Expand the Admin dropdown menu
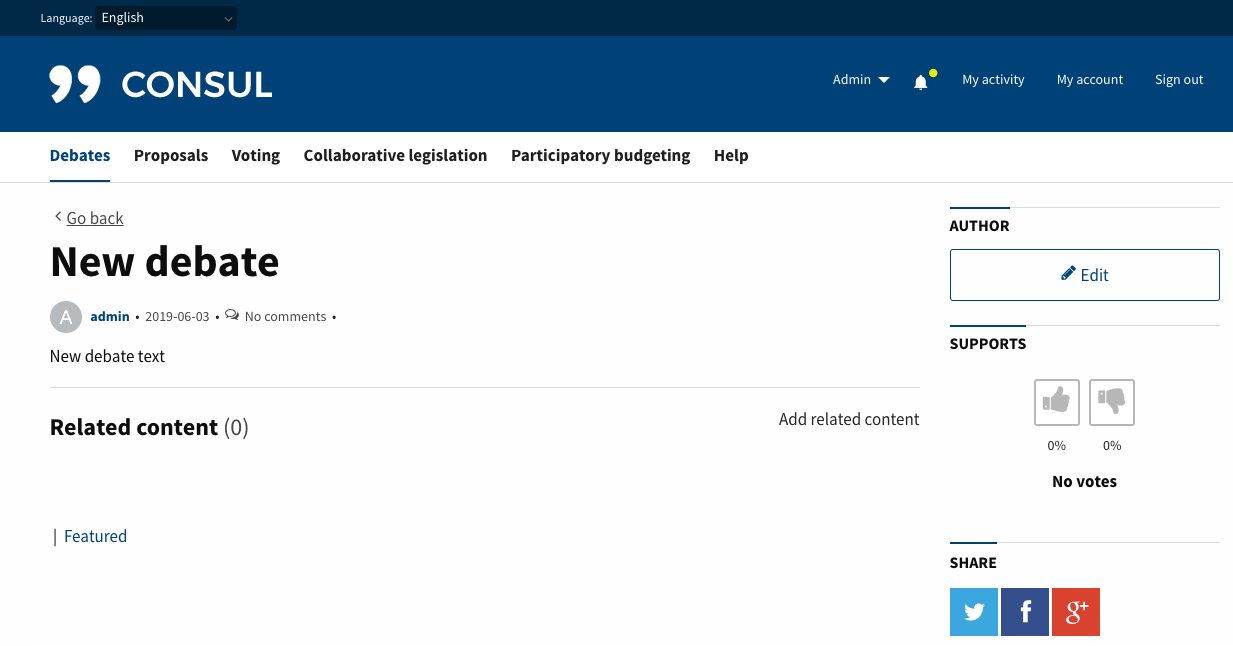 pos(860,80)
